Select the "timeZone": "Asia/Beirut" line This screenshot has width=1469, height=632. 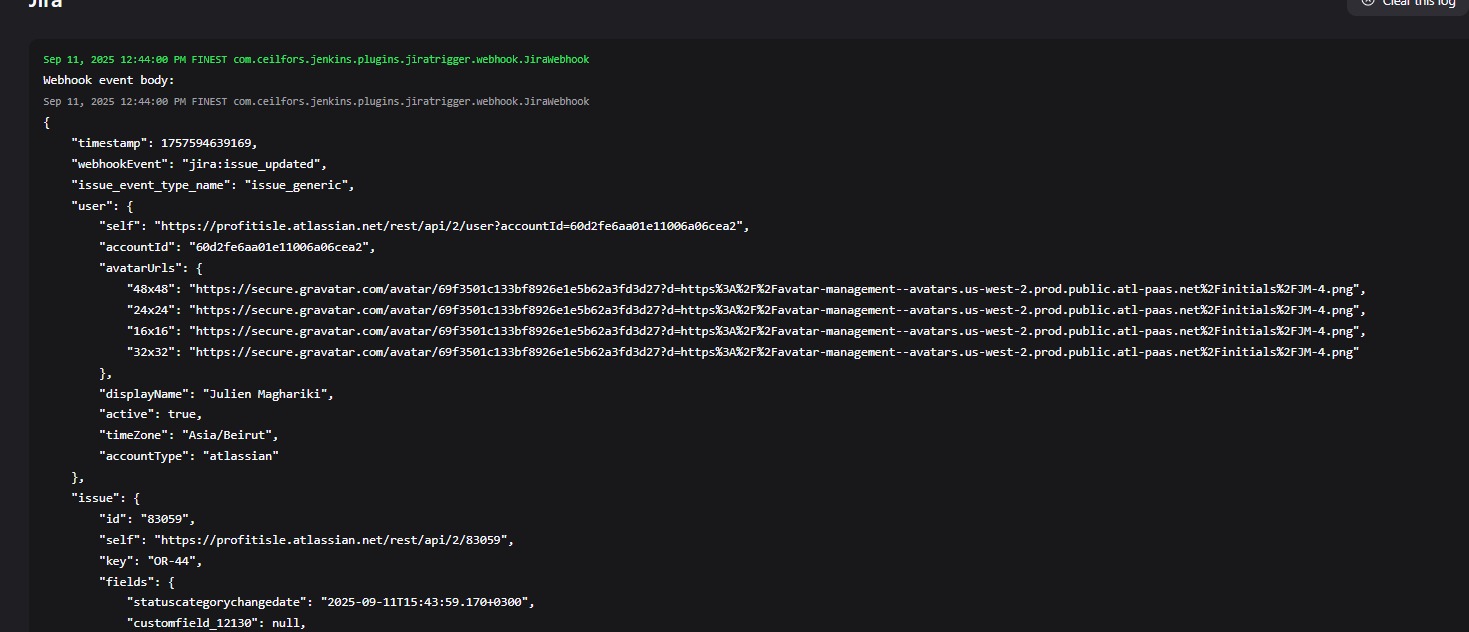tap(188, 436)
